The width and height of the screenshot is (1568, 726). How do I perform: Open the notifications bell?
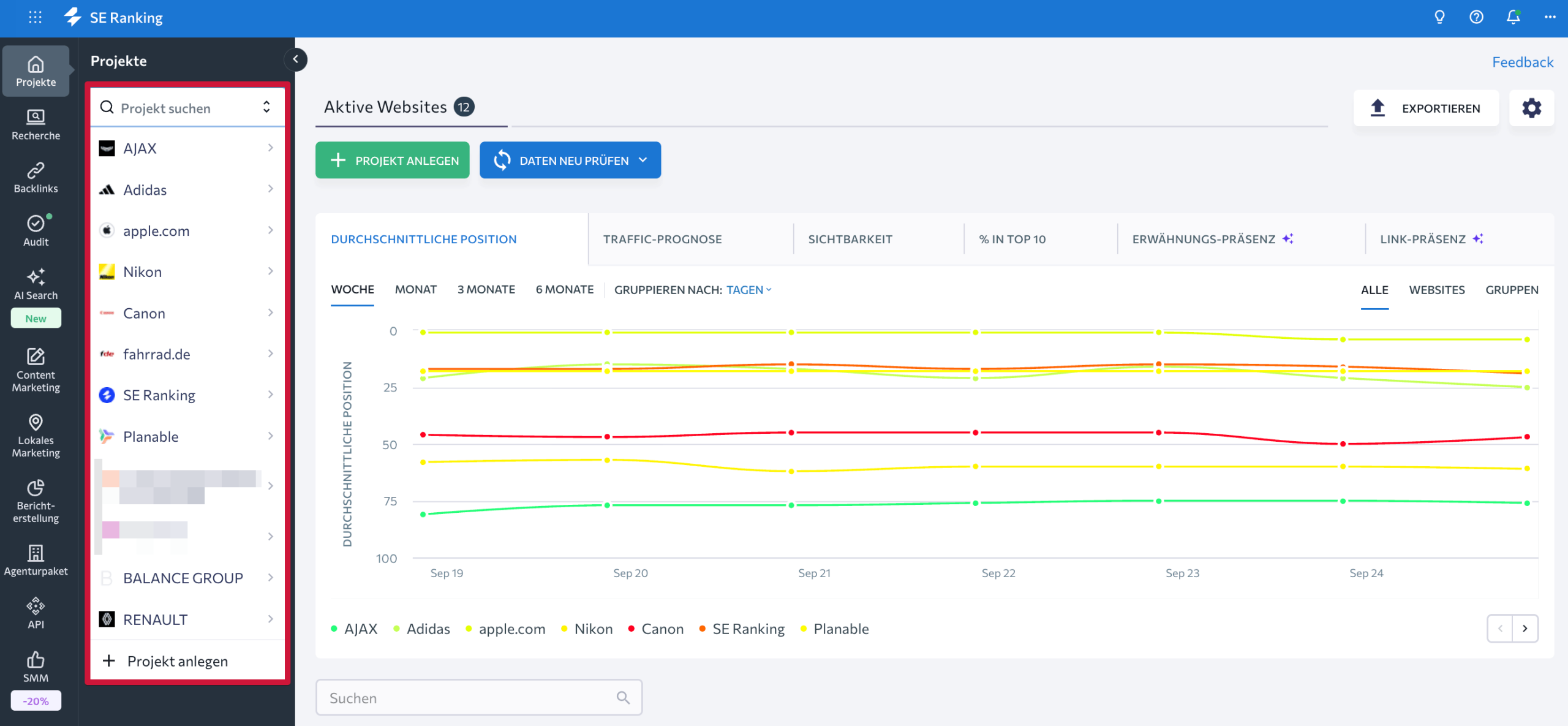pyautogui.click(x=1513, y=17)
